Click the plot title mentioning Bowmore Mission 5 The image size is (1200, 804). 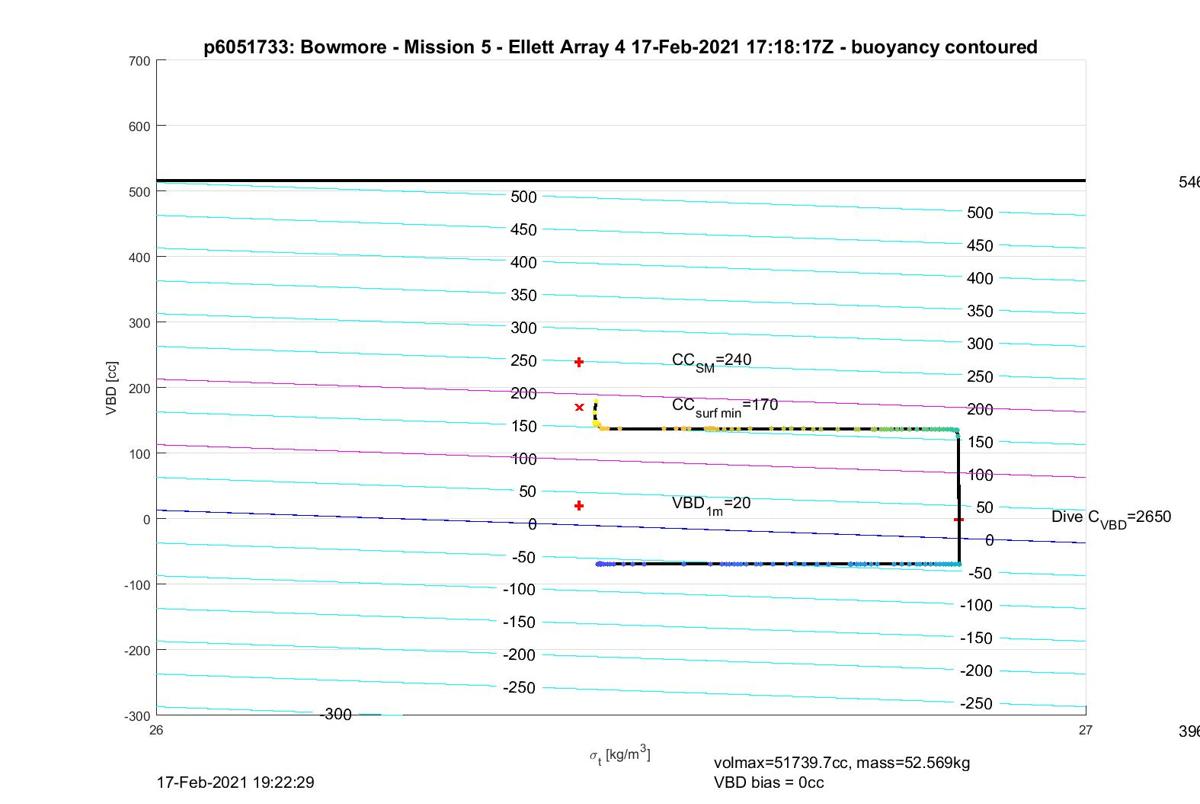[x=620, y=47]
